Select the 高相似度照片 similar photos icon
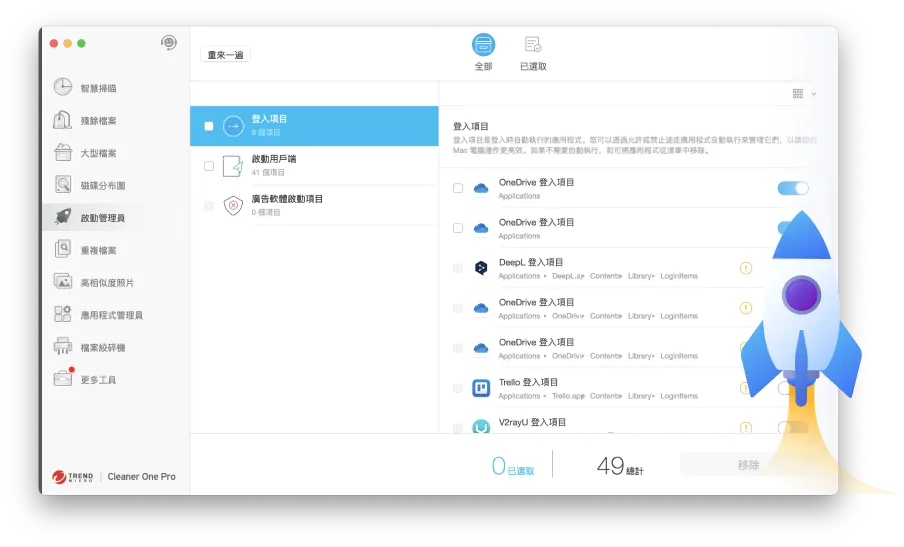The width and height of the screenshot is (904, 547). (63, 282)
